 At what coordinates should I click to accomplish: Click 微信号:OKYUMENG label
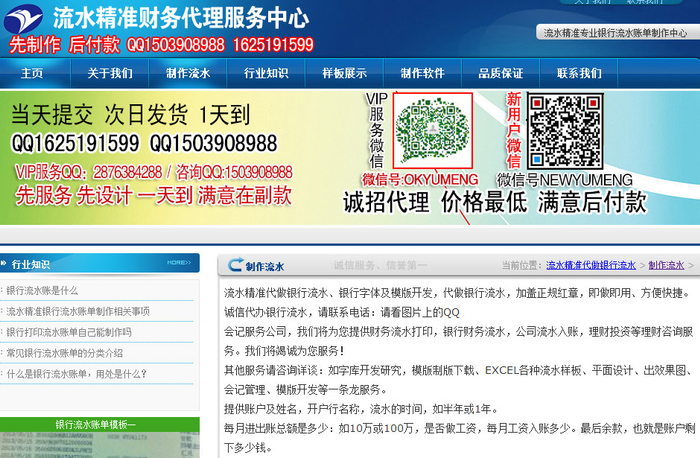pos(420,179)
